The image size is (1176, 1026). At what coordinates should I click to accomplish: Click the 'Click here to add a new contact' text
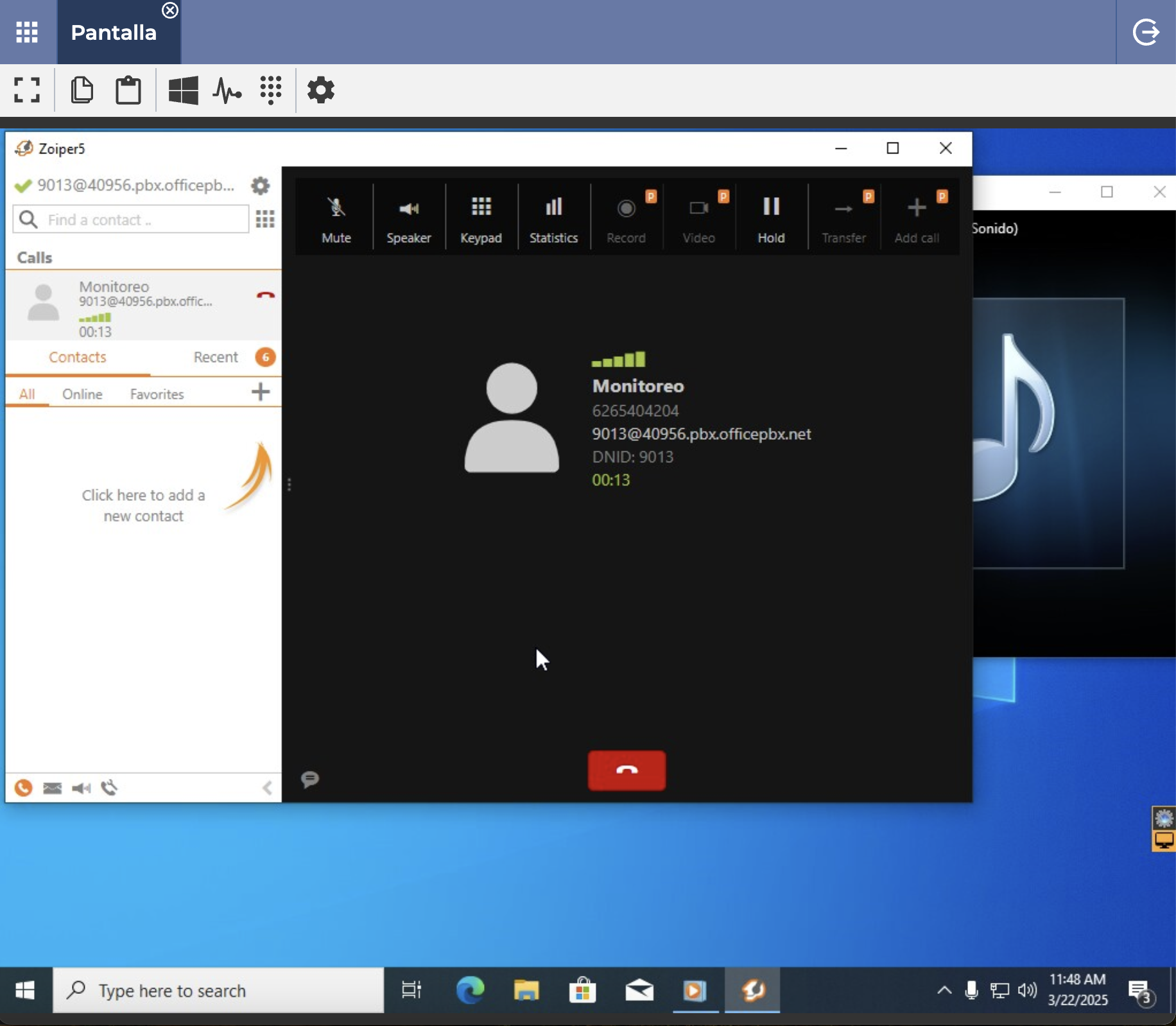143,505
